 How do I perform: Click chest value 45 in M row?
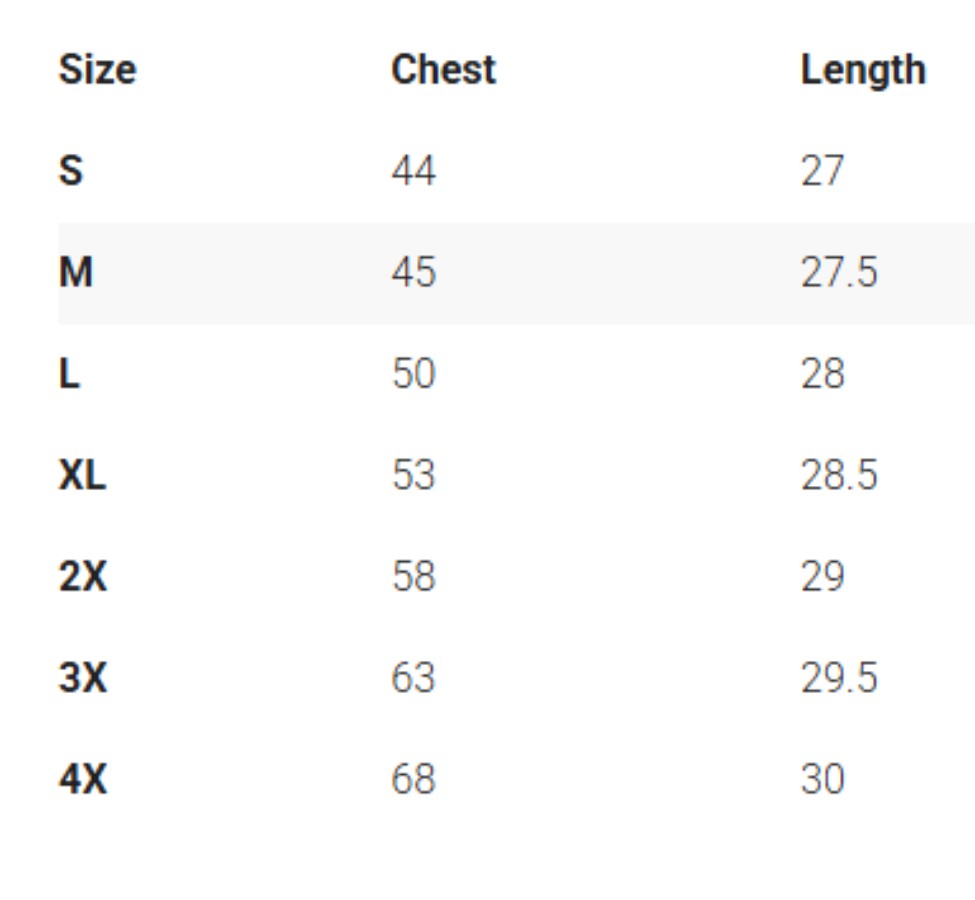point(413,272)
